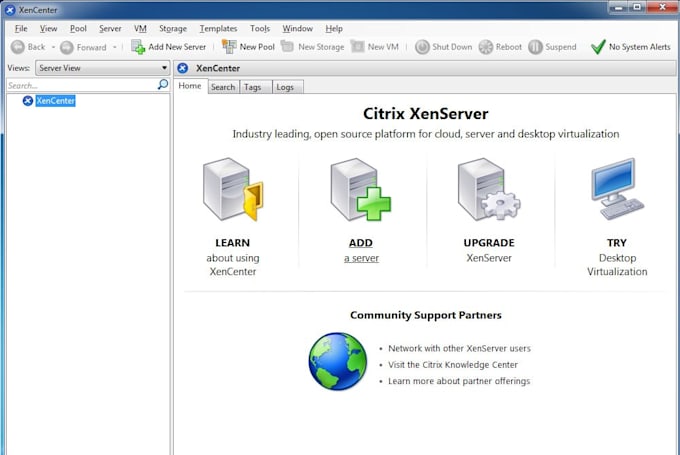Screen dimensions: 680x455
Task: Maximize the XenCenter window
Action: 638,7
